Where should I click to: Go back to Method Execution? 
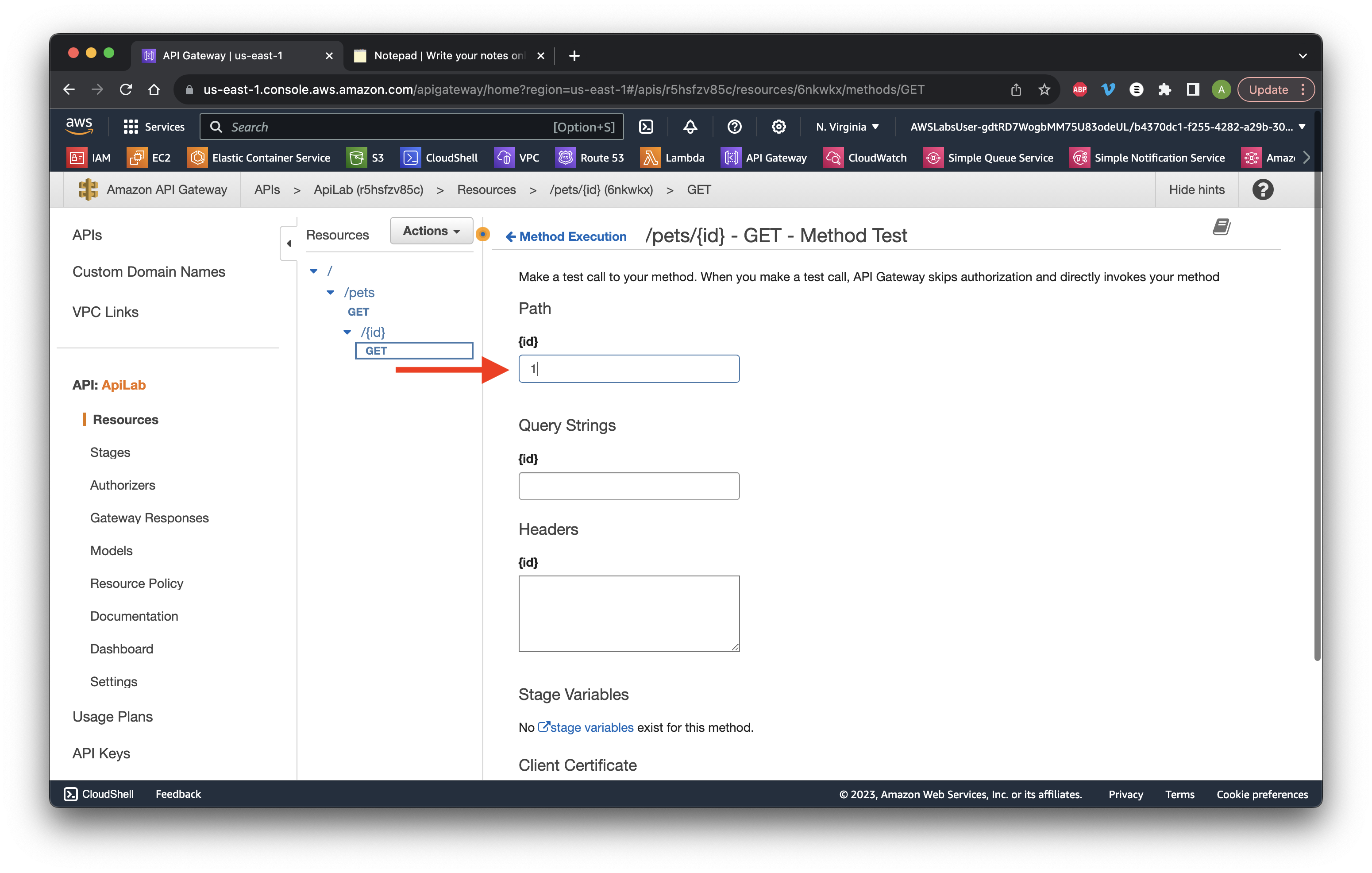pyautogui.click(x=567, y=236)
